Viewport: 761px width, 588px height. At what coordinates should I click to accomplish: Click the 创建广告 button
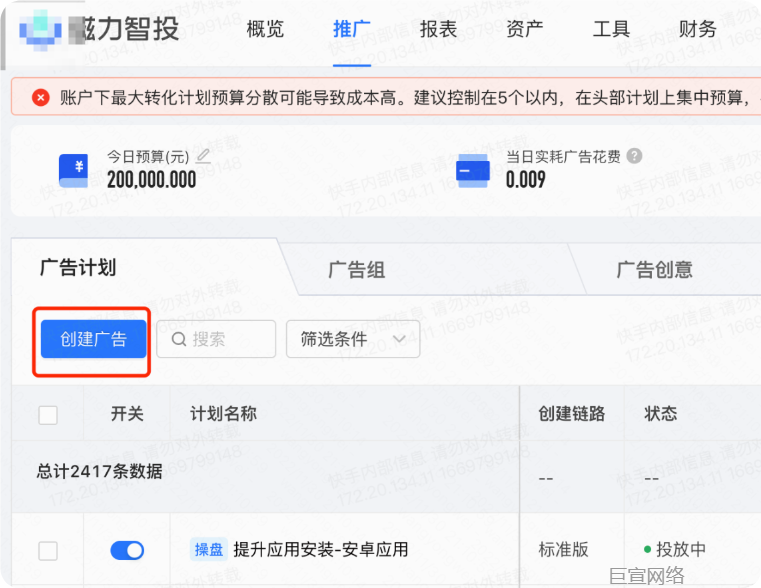point(93,339)
